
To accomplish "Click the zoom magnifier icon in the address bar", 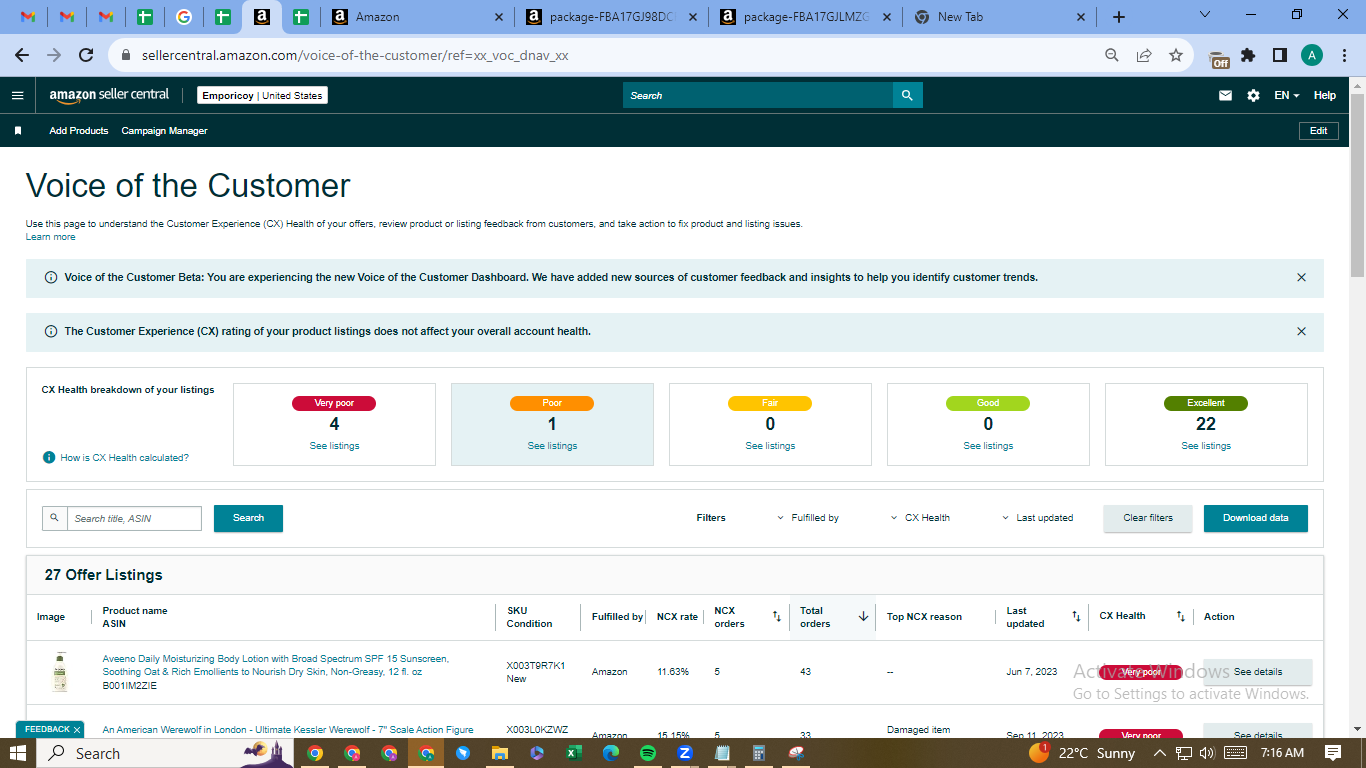I will 1111,55.
